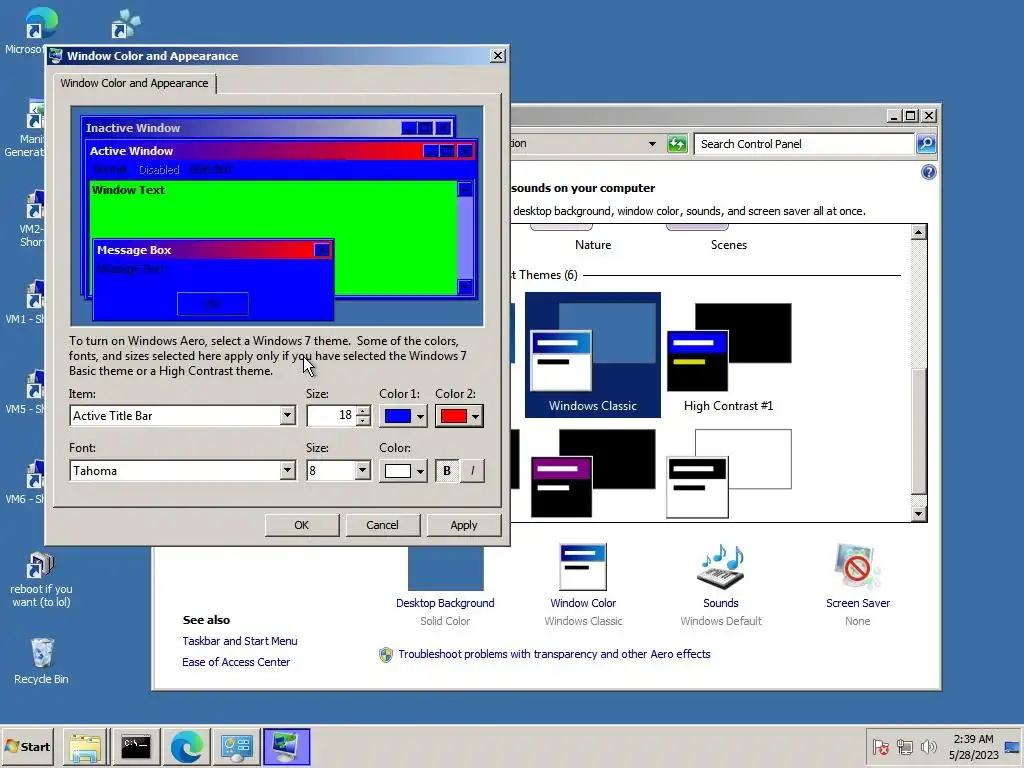The width and height of the screenshot is (1024, 768).
Task: Switch to the Personalization taskbar button
Action: [287, 747]
